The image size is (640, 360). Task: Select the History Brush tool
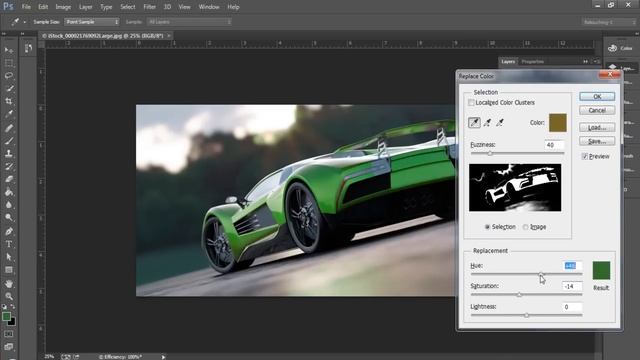(9, 167)
